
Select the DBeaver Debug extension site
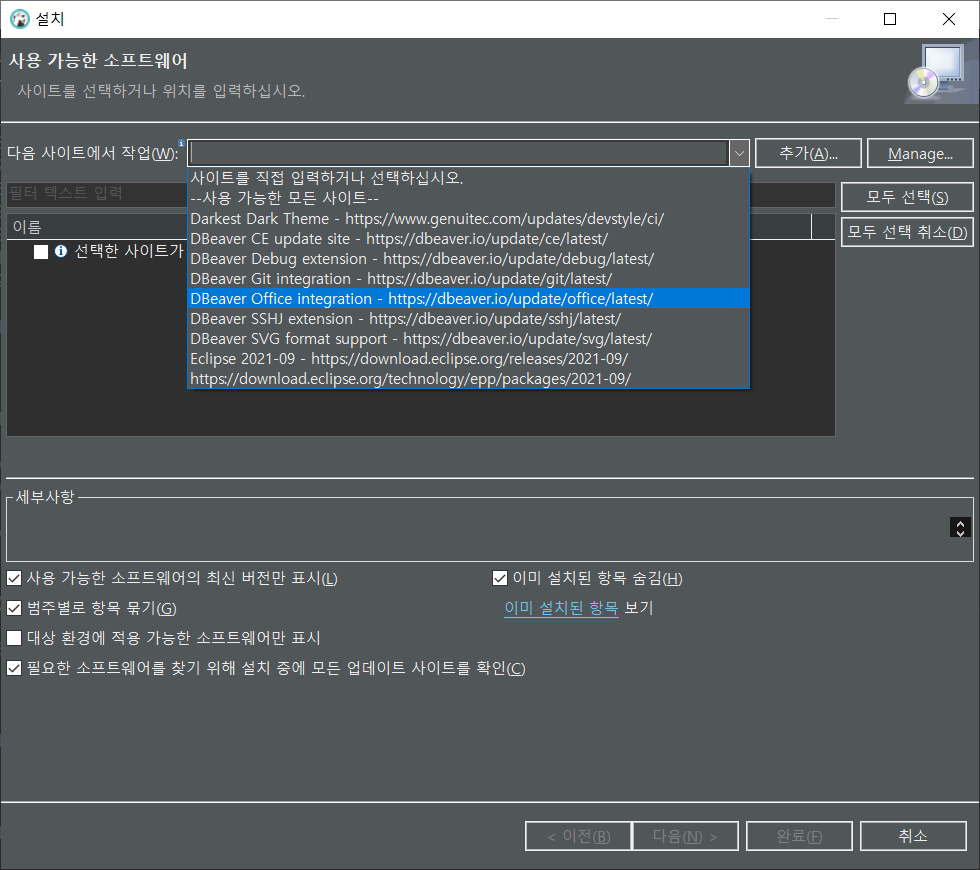pyautogui.click(x=468, y=259)
